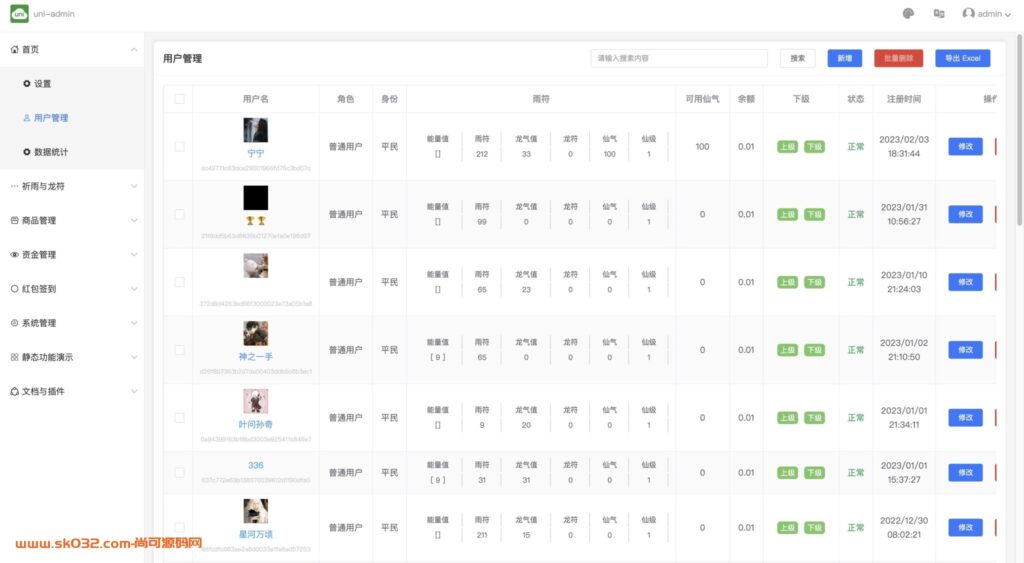Expand the 祈雨与龙符 sidebar menu
Viewport: 1024px width, 563px height.
coord(134,186)
